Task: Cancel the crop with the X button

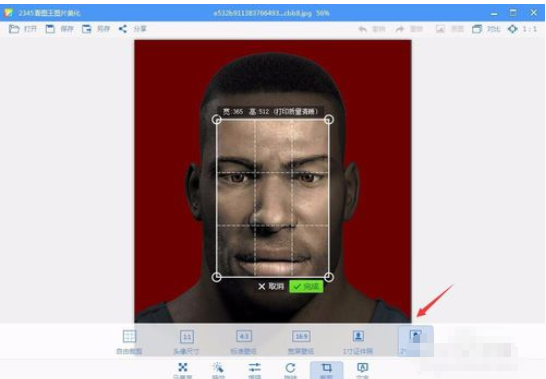Action: (271, 286)
